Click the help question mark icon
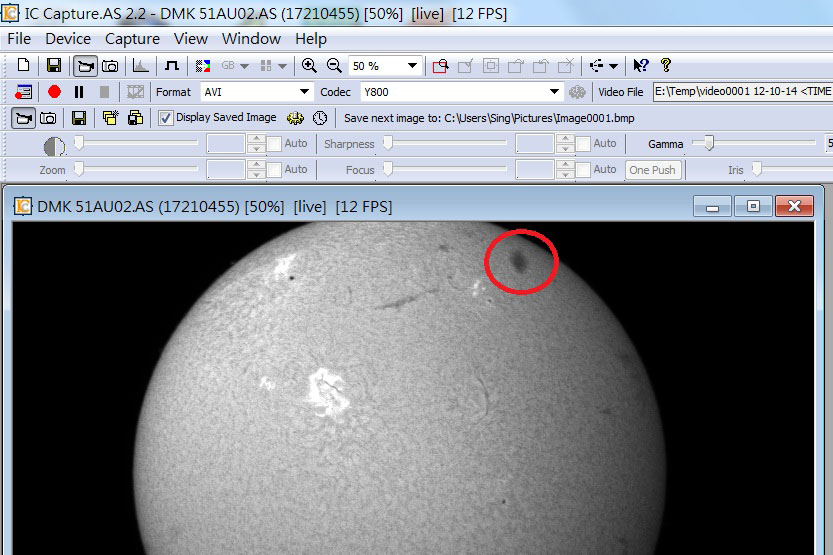 tap(666, 66)
